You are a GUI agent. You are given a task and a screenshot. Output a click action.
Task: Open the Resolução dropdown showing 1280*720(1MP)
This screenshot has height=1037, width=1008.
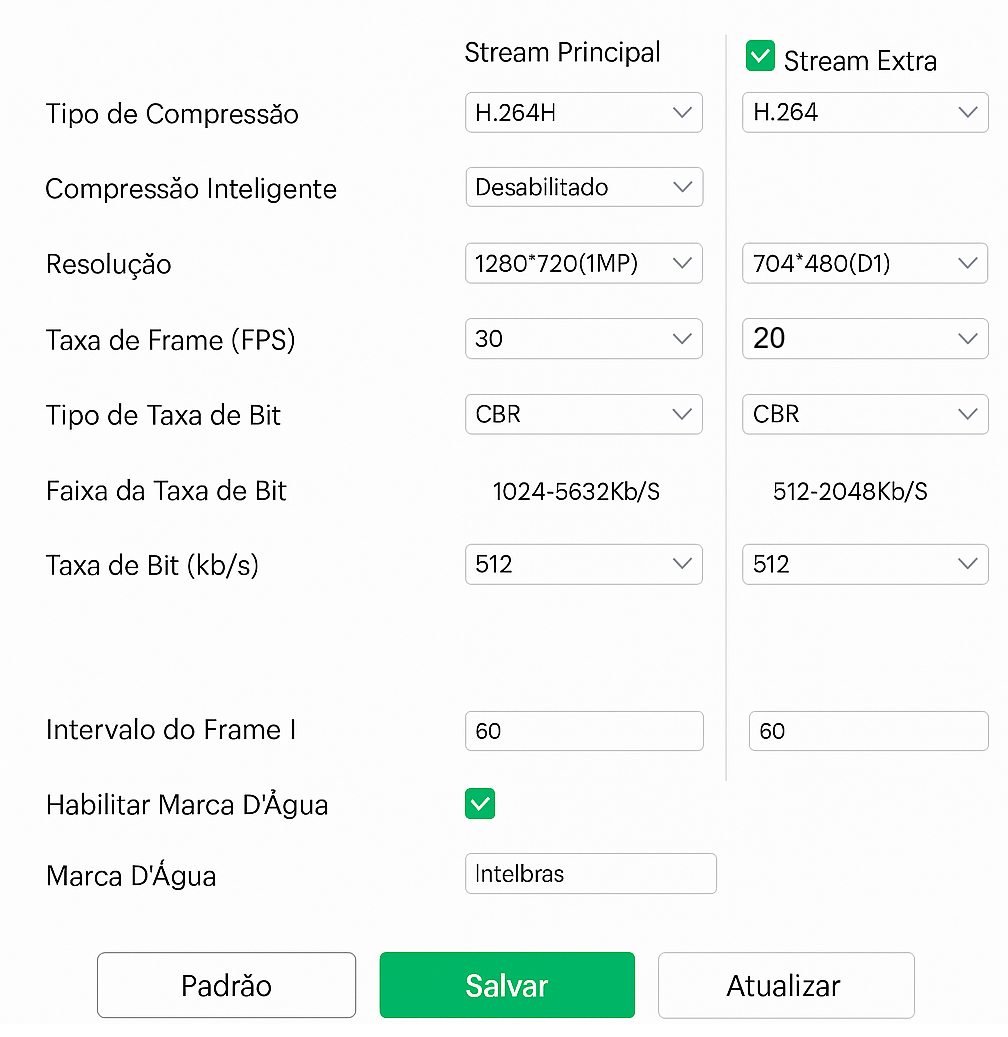coord(584,263)
